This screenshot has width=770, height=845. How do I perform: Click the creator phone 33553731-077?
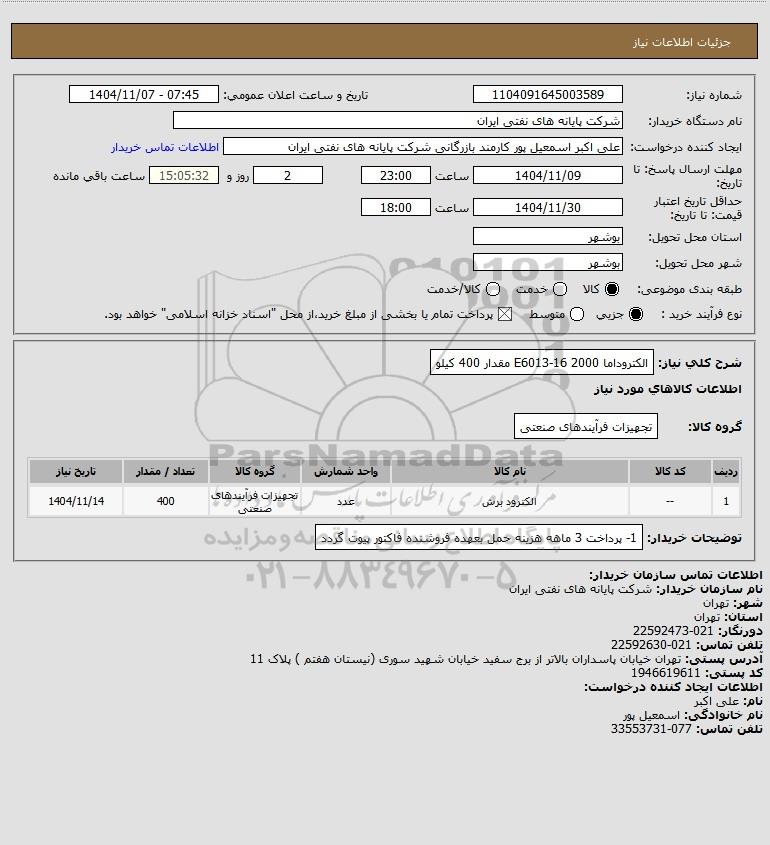pos(651,729)
